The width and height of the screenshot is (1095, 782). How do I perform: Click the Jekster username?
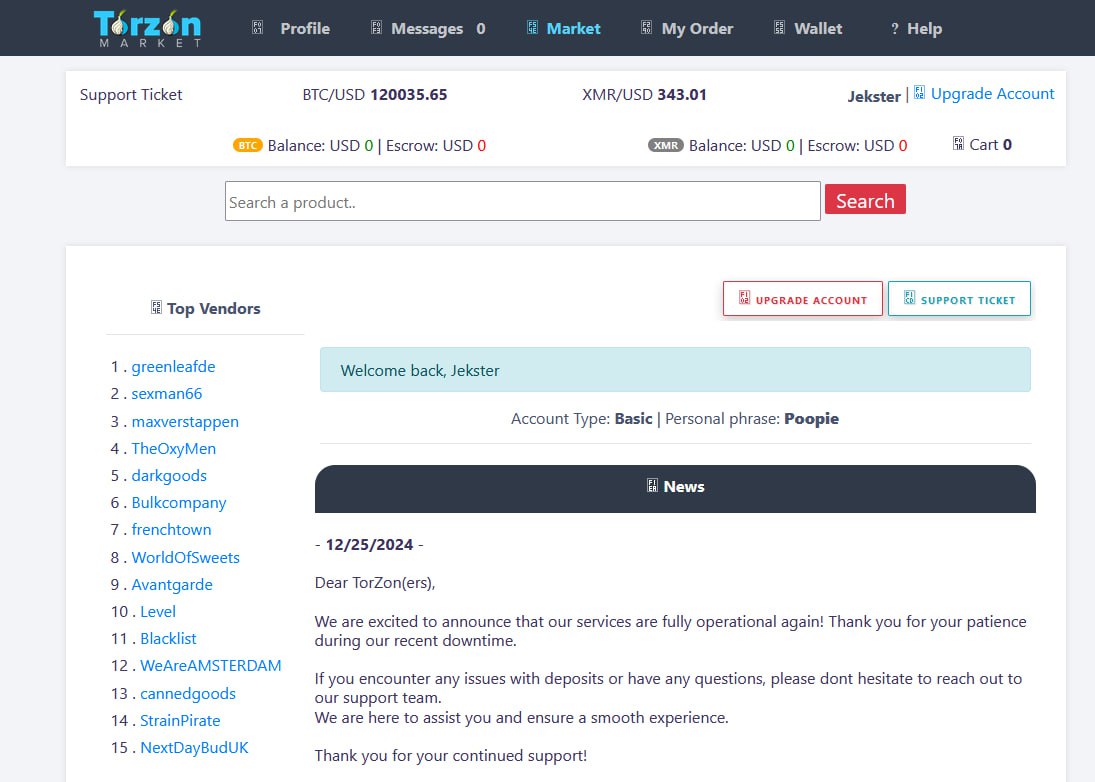874,96
